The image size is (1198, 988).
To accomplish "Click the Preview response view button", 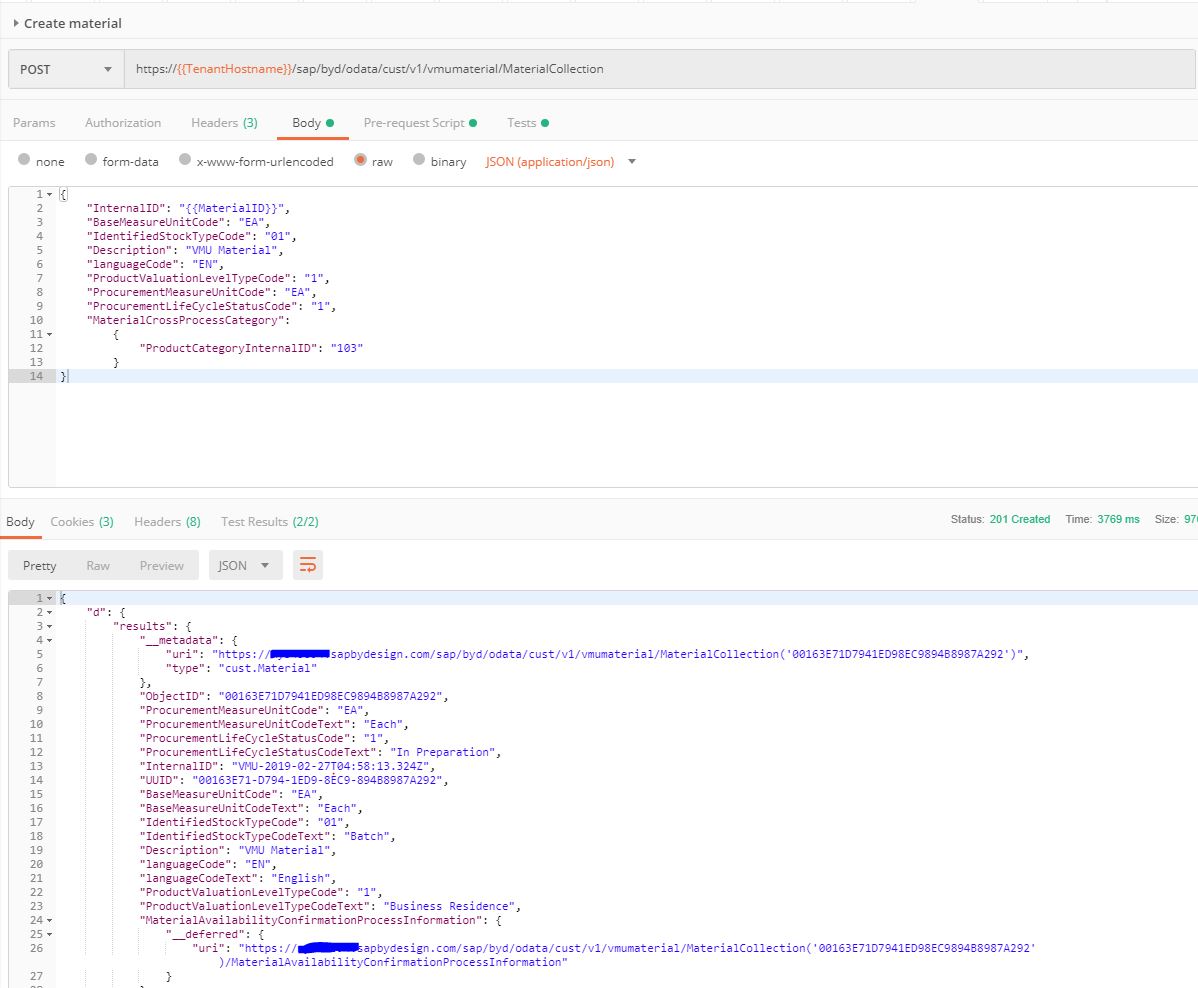I will [161, 566].
